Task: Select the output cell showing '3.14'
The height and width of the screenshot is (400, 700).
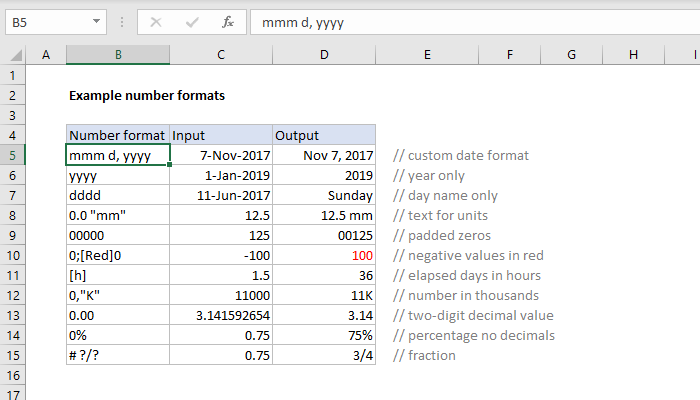Action: [x=324, y=315]
